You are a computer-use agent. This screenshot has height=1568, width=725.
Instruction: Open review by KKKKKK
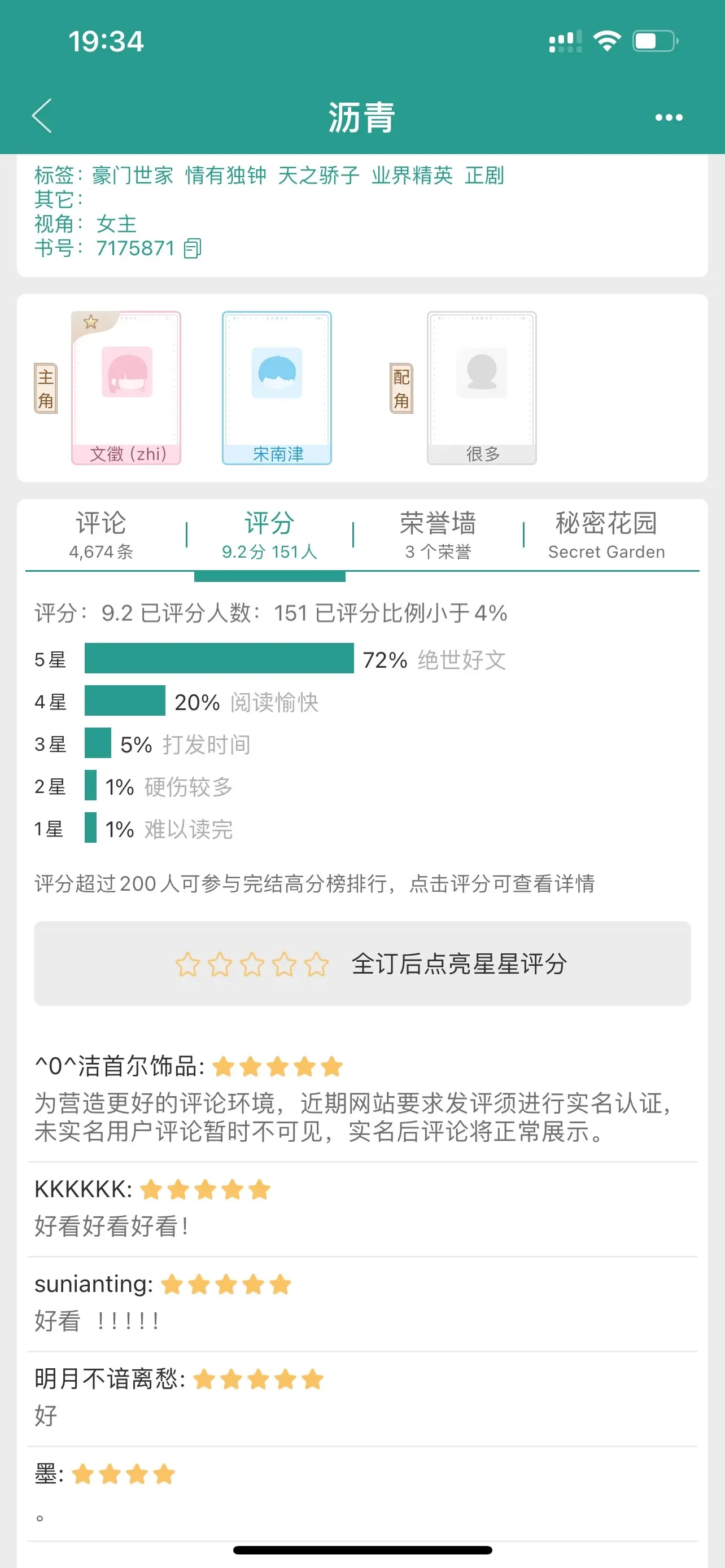[x=362, y=1208]
